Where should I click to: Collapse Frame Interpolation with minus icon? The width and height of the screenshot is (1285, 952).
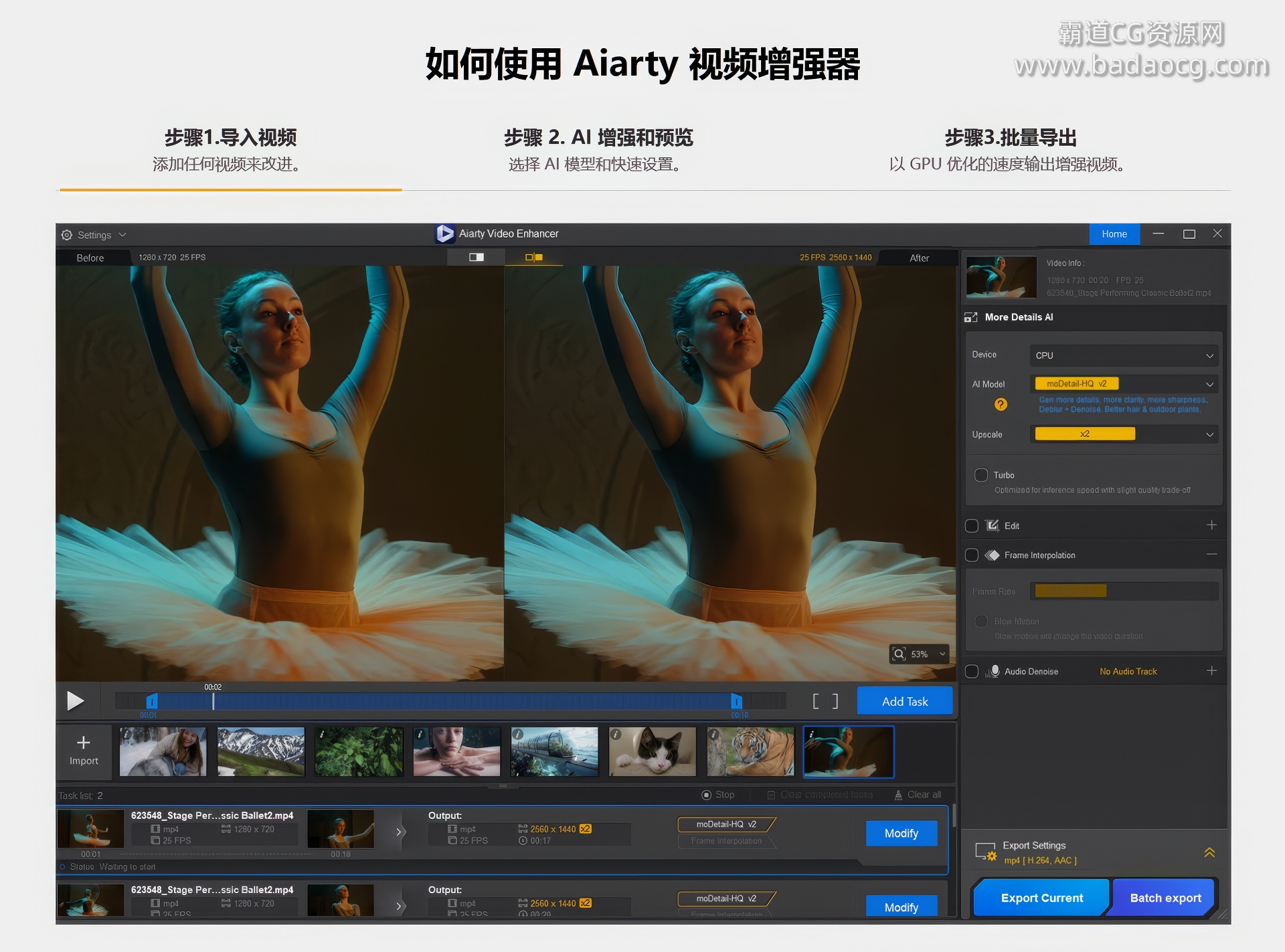click(x=1211, y=555)
